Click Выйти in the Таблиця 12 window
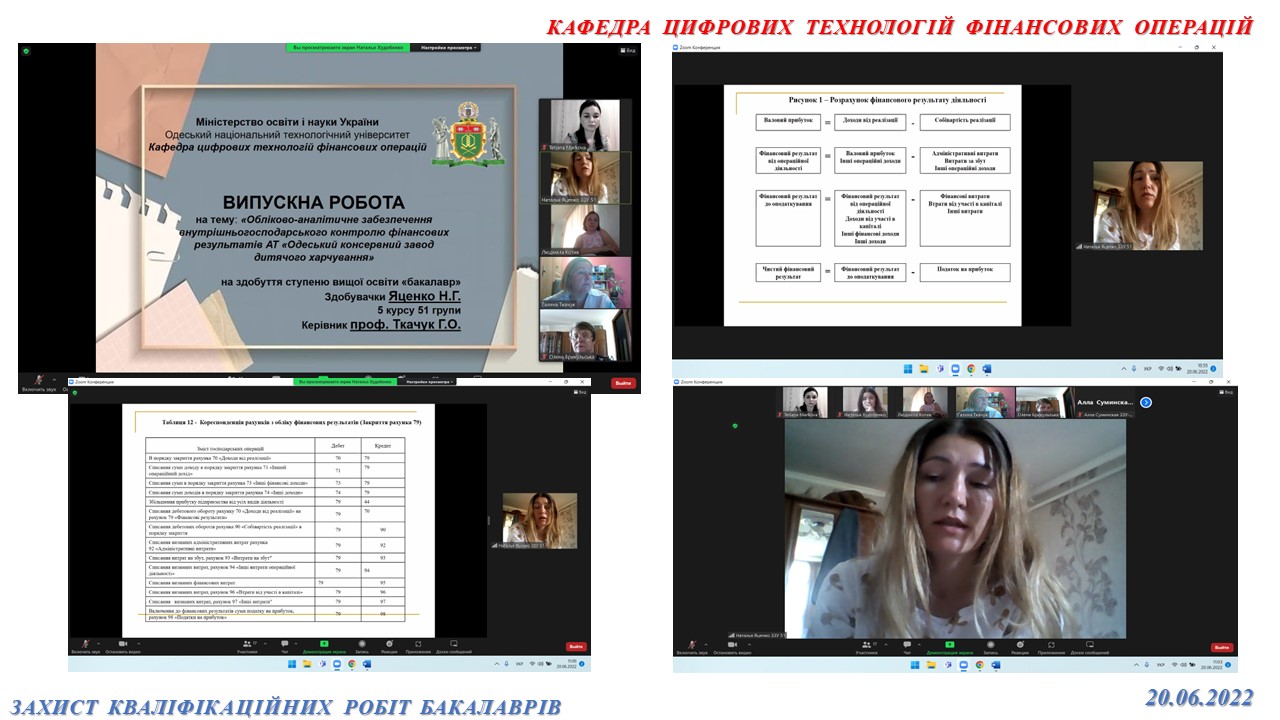 coord(576,646)
